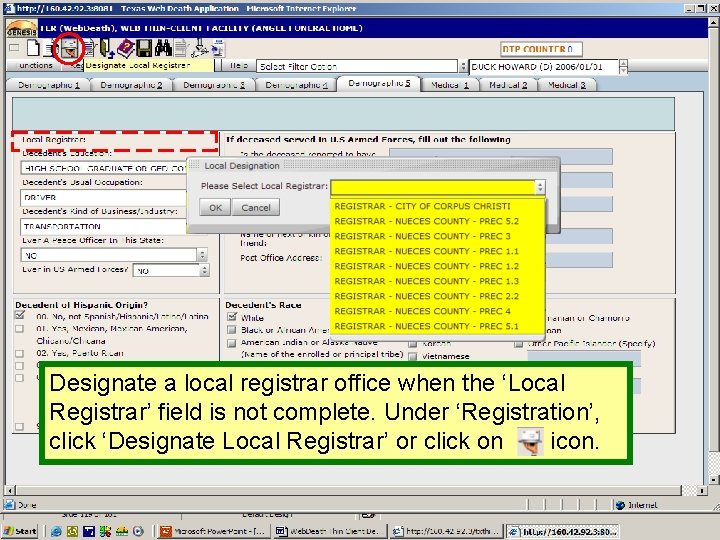
Task: Select Registrar - Nueces County - Prec 3
Action: (x=438, y=236)
